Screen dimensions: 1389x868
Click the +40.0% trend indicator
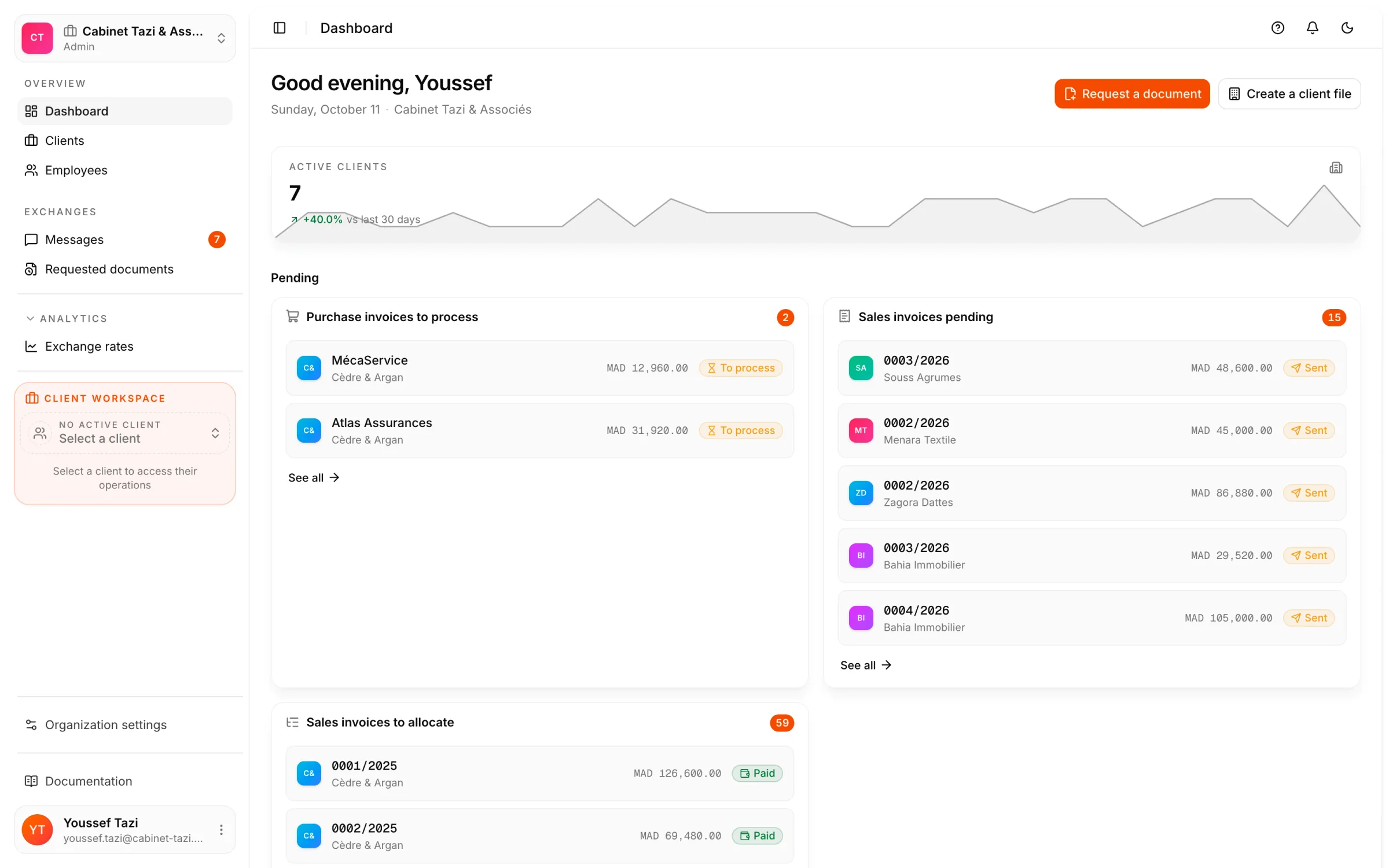click(317, 219)
